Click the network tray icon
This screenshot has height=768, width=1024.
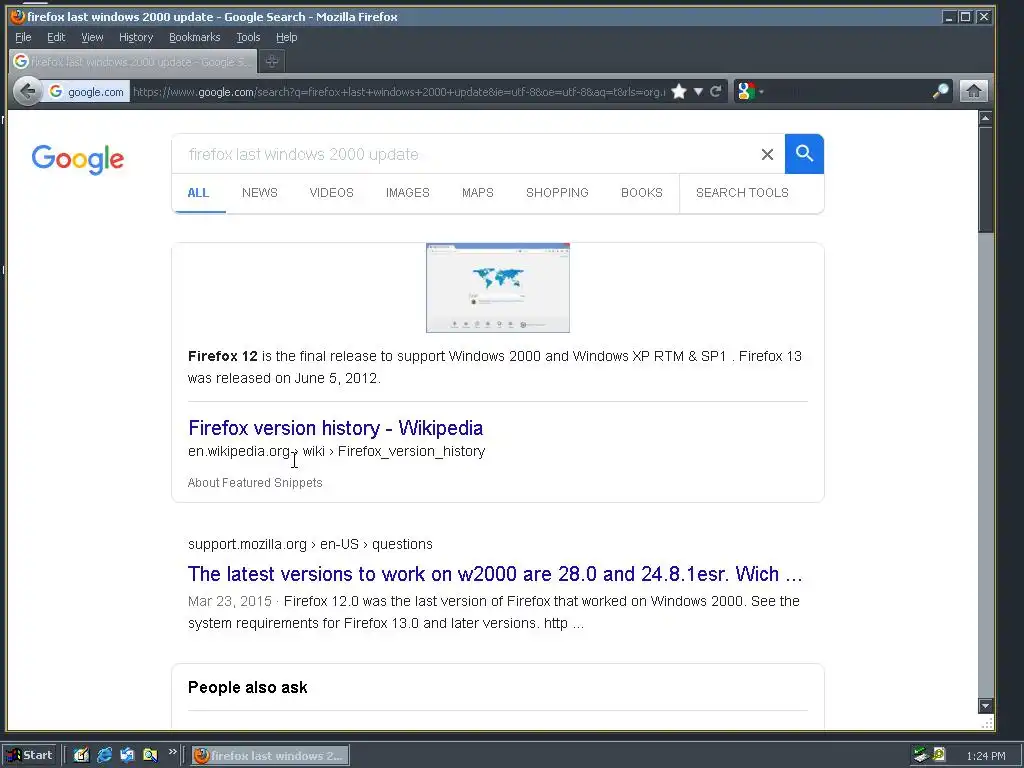click(921, 755)
